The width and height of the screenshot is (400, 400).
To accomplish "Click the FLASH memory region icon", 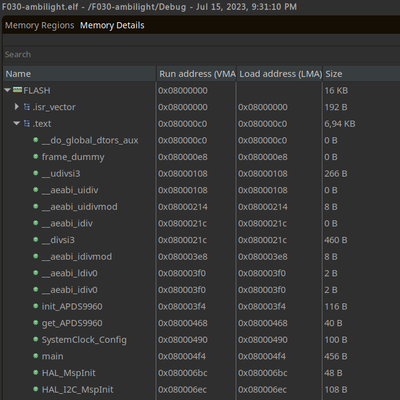I will [17, 90].
